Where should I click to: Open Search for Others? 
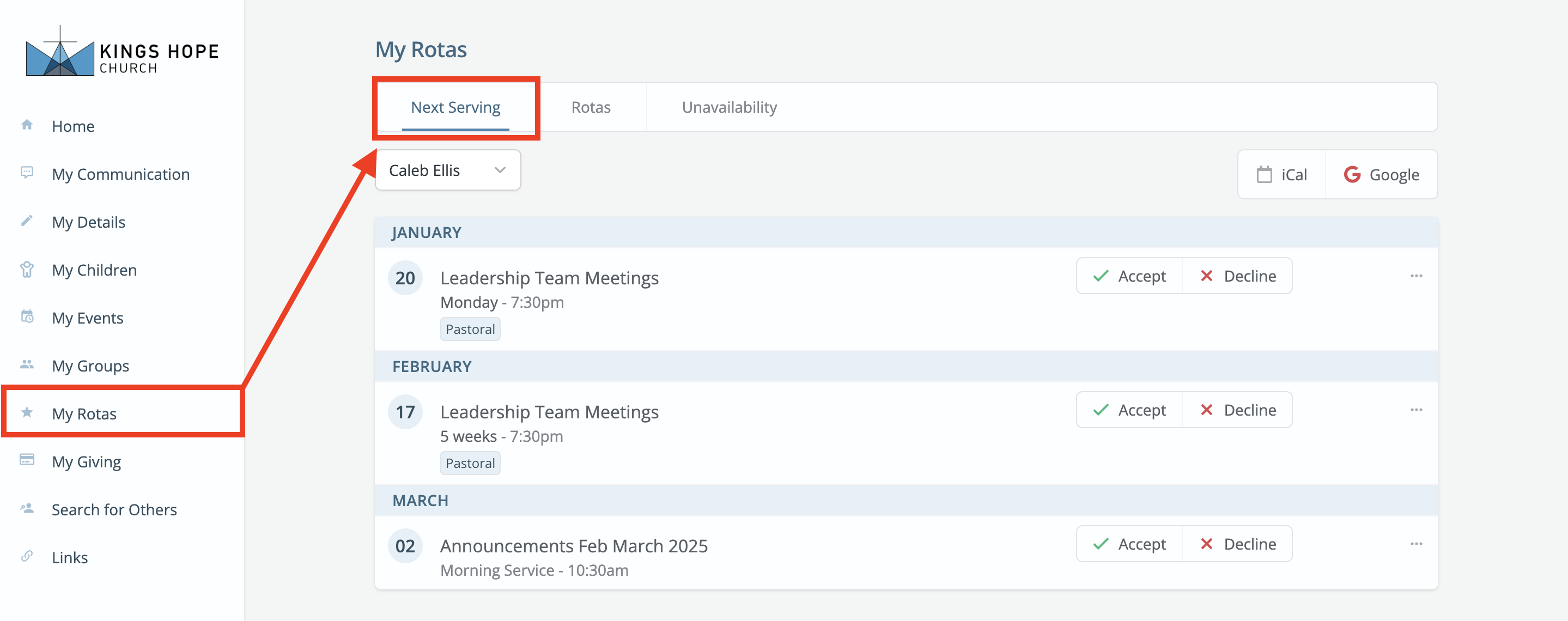coord(114,509)
